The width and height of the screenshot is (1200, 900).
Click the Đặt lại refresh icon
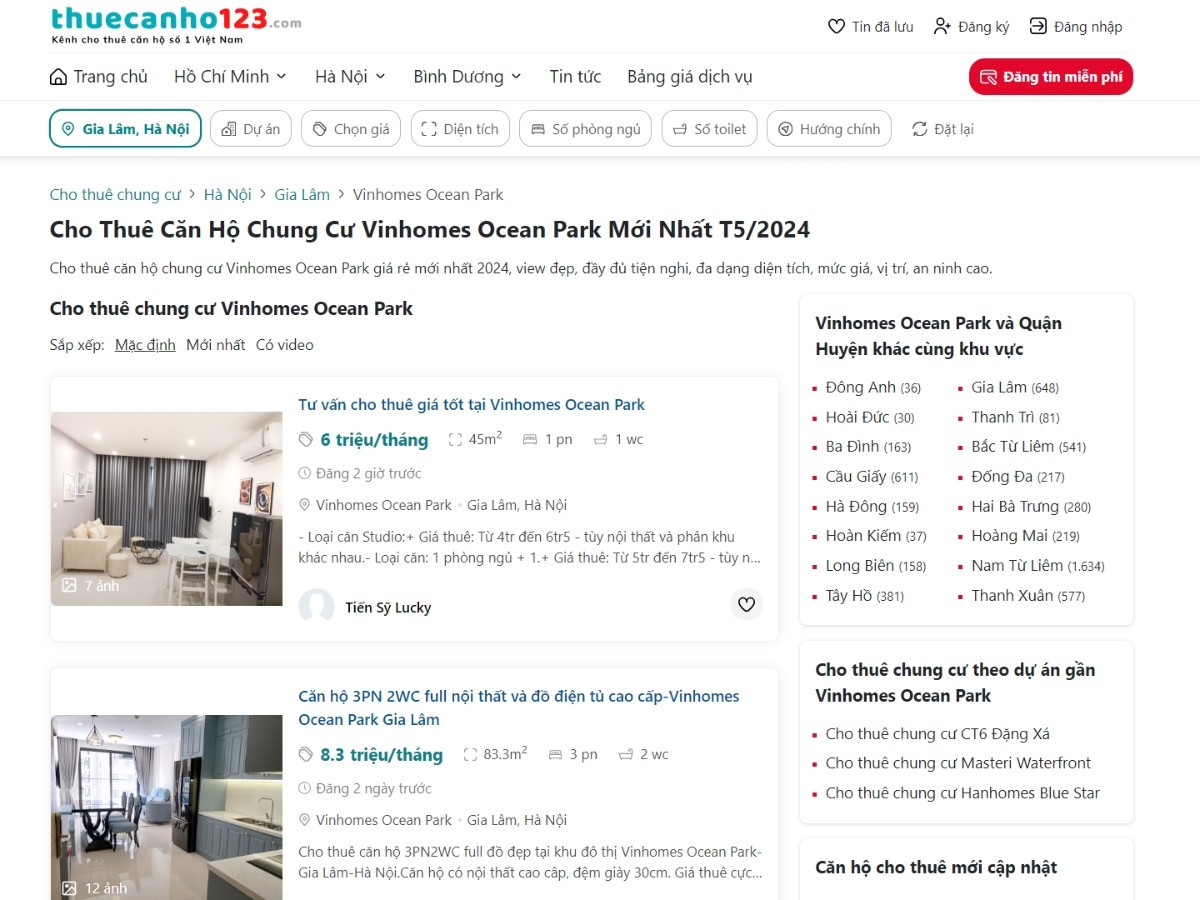pos(920,129)
